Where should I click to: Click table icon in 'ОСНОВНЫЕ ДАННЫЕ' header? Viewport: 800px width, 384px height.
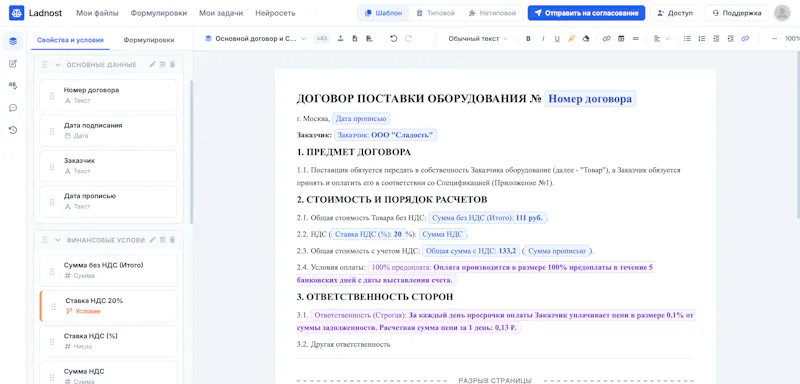point(162,64)
